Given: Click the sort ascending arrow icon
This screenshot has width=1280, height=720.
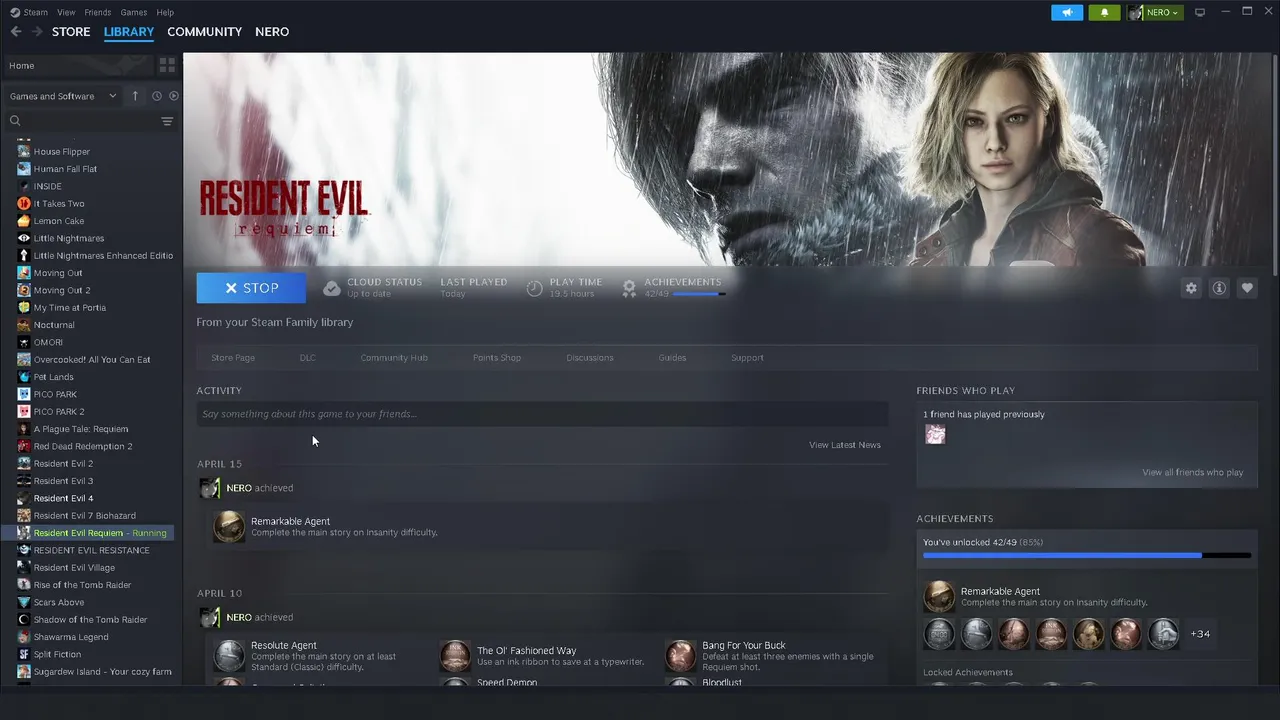Looking at the screenshot, I should 135,96.
